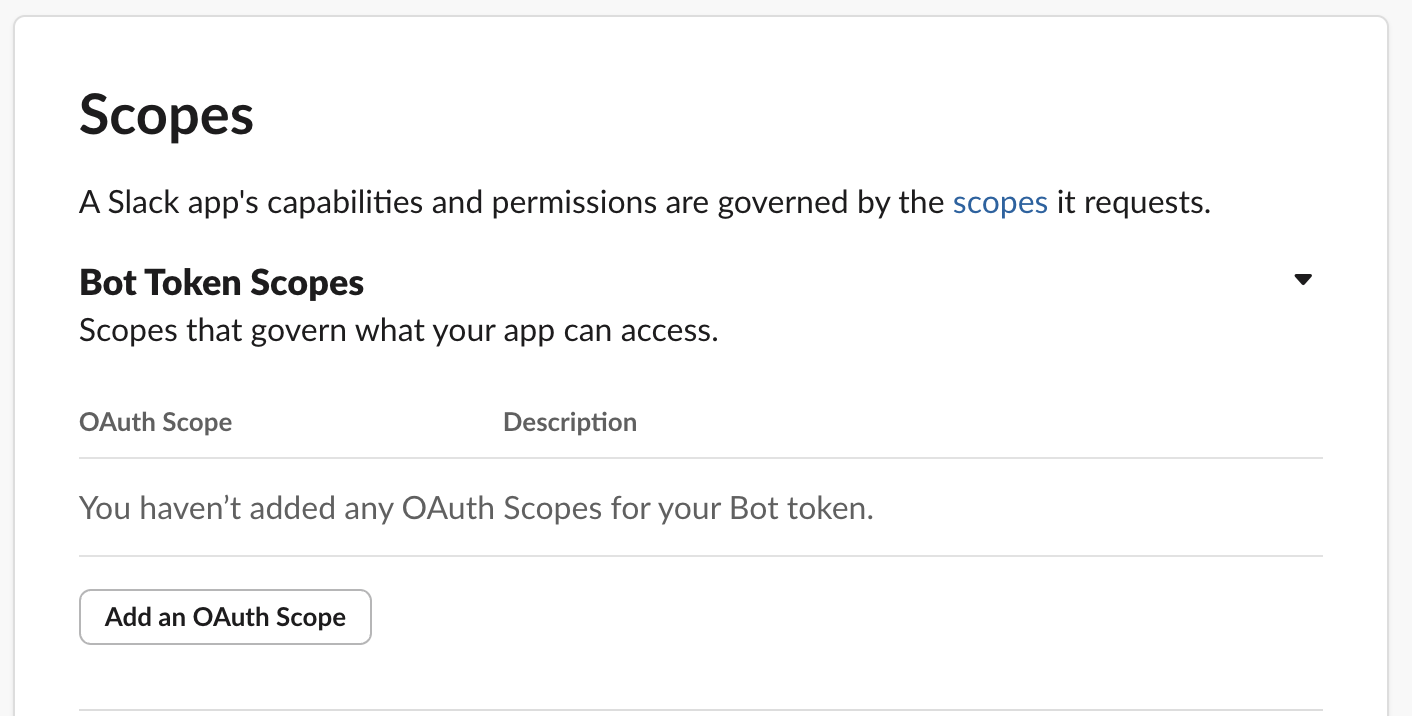Click the divider line below the Add button
This screenshot has width=1412, height=716.
point(700,710)
